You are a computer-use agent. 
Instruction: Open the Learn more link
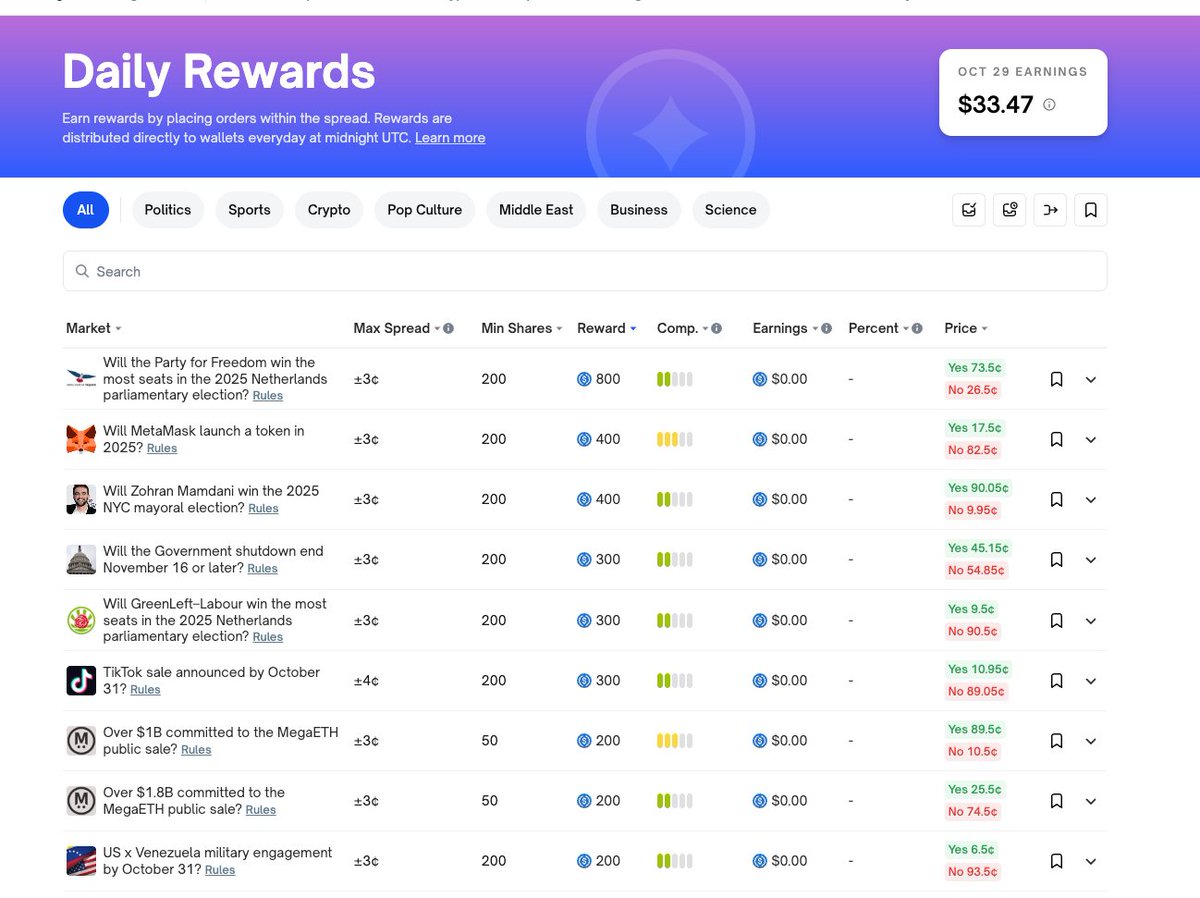450,138
